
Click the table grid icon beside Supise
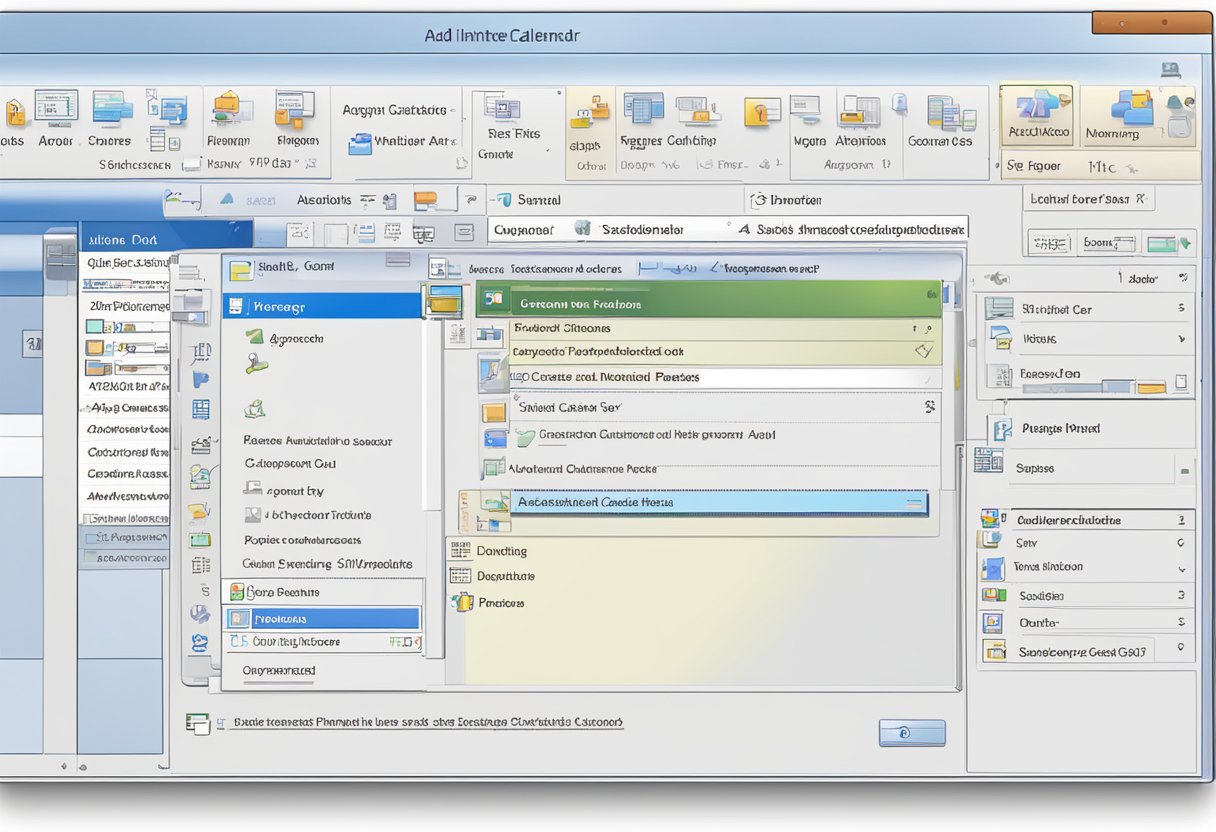pos(988,461)
